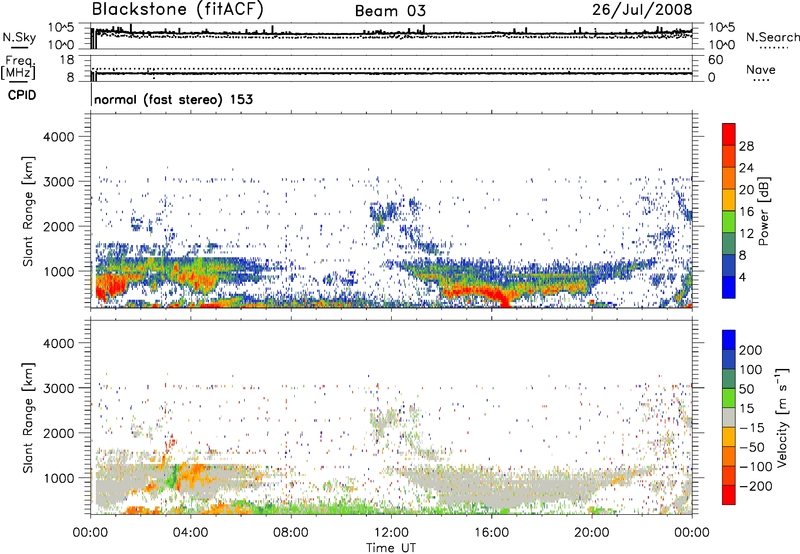Click the 60 tick on Nave axis
The image size is (800, 554).
click(x=715, y=60)
